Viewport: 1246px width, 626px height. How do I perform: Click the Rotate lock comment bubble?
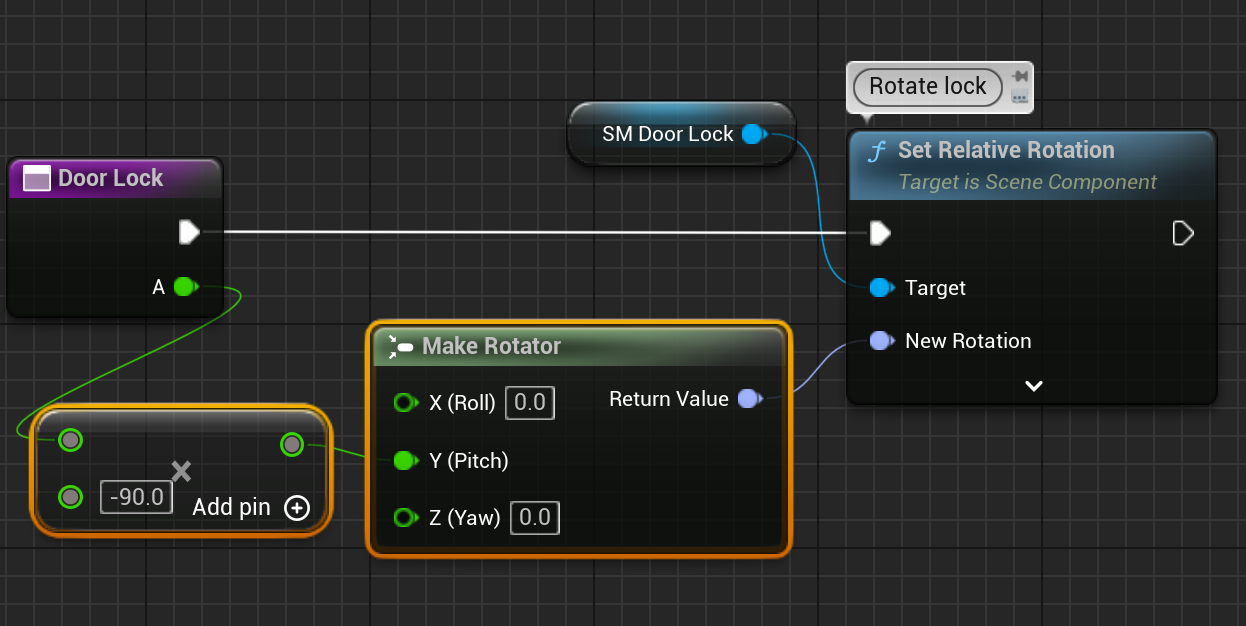point(928,86)
